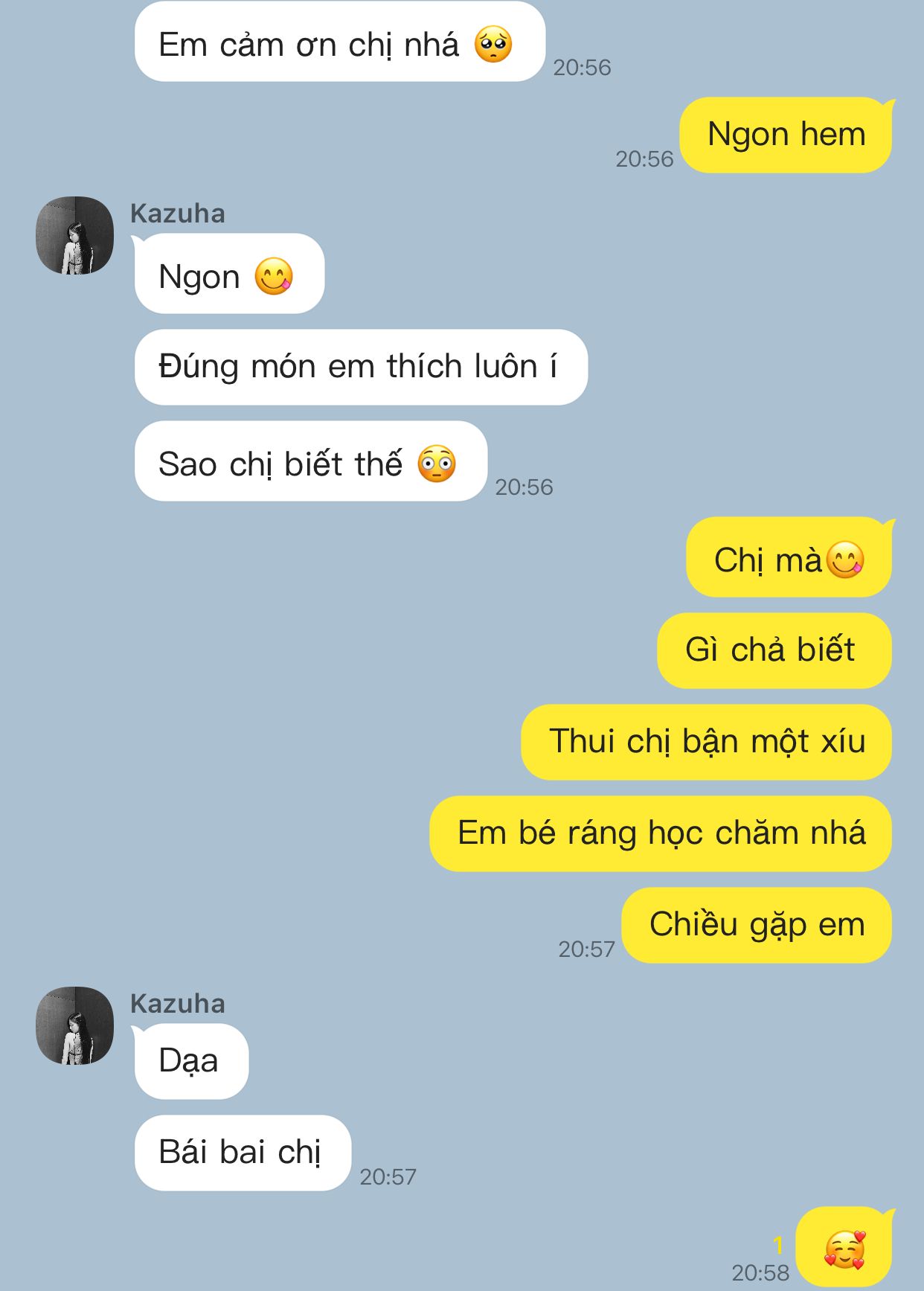Select the 'Bái bai chị' message
This screenshot has width=924, height=1291.
click(x=243, y=1153)
